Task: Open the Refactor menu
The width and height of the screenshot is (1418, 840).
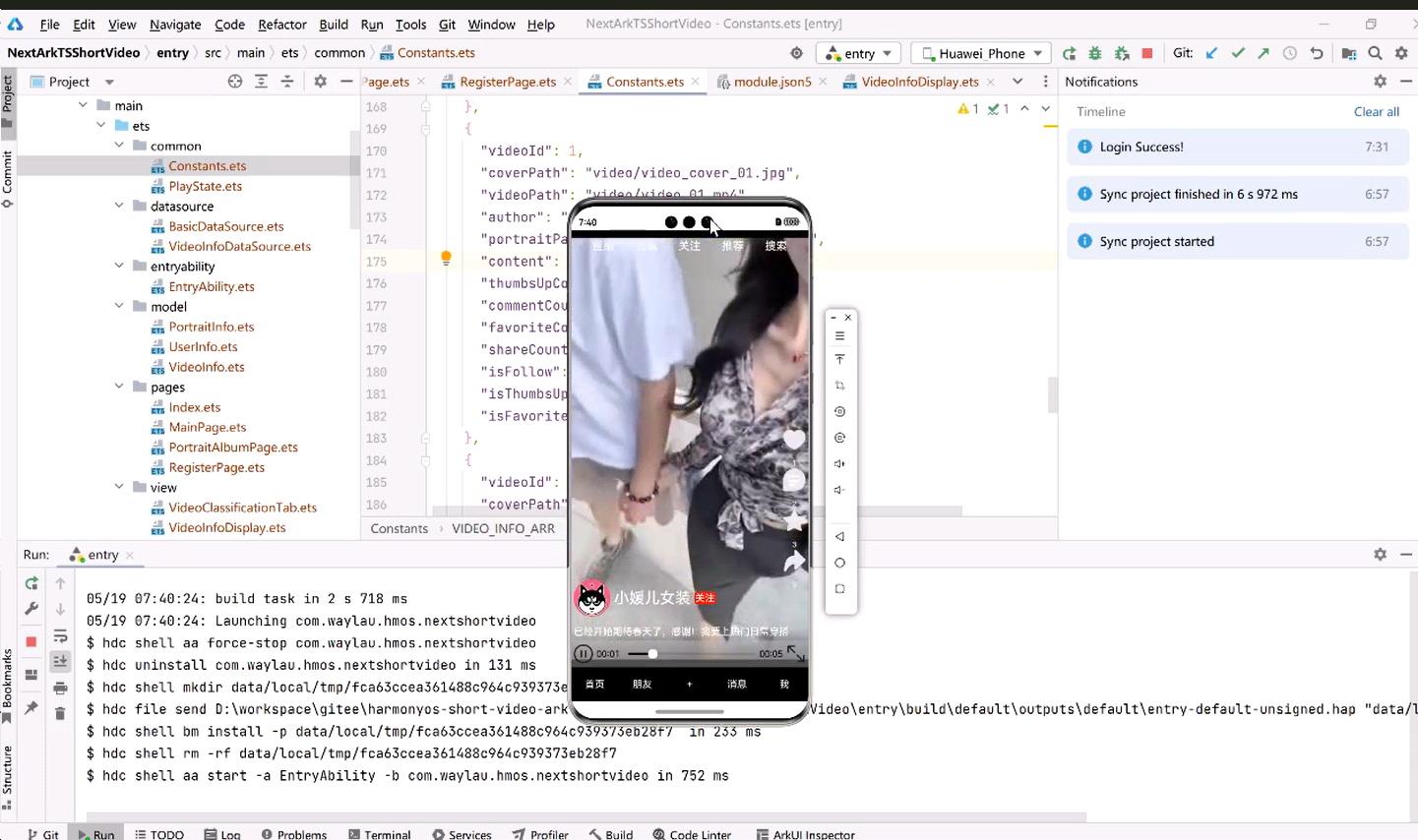Action: 282,25
